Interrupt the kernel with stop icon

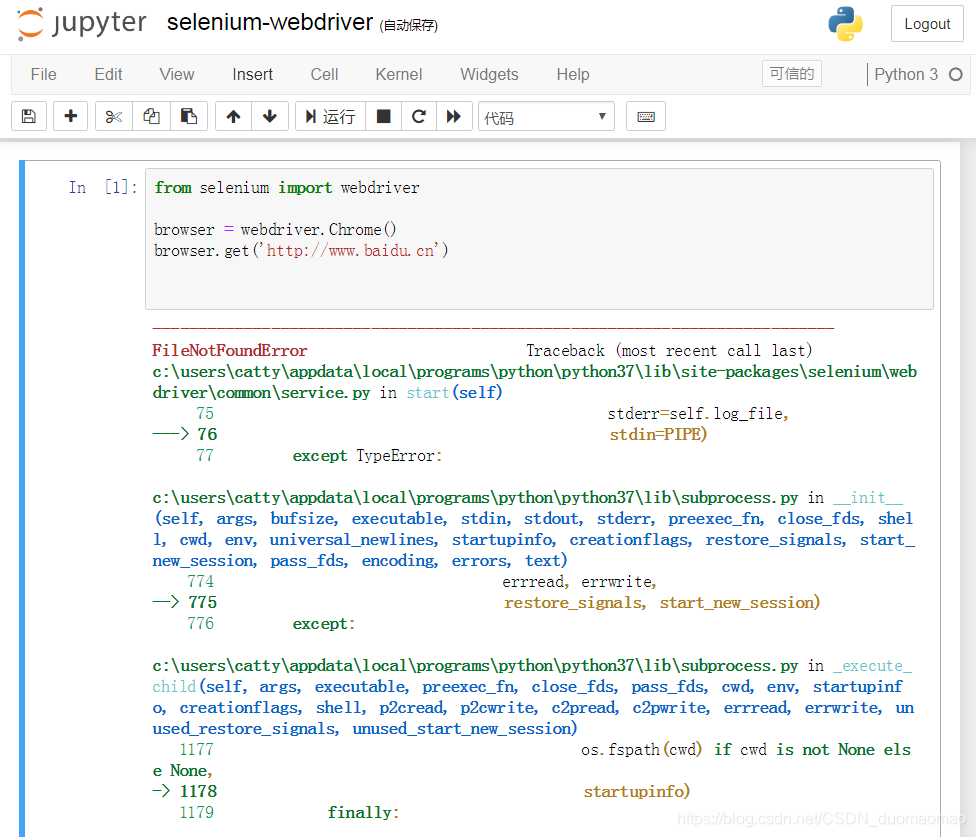[x=383, y=116]
